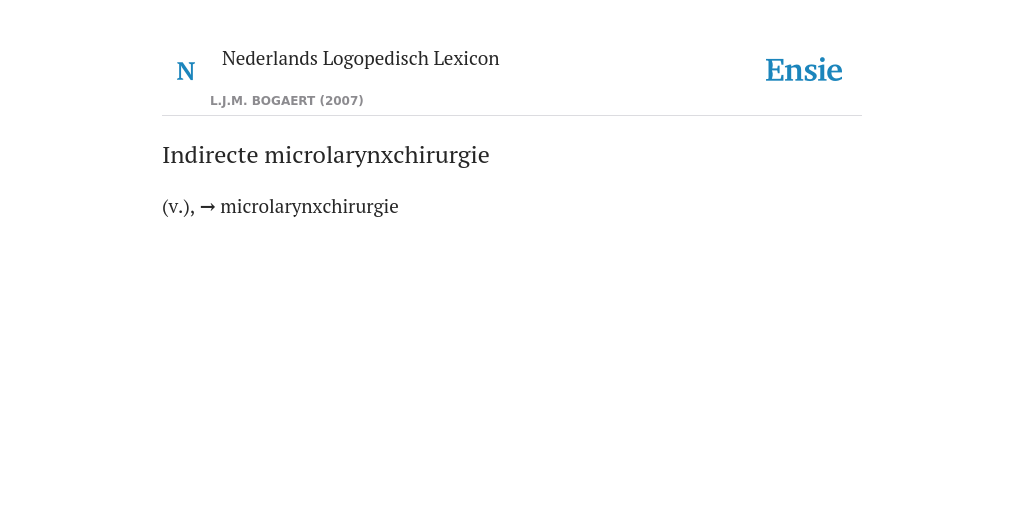The height and width of the screenshot is (512, 1024).
Task: Follow the microlarynxchirurgie reference link
Action: coord(310,207)
